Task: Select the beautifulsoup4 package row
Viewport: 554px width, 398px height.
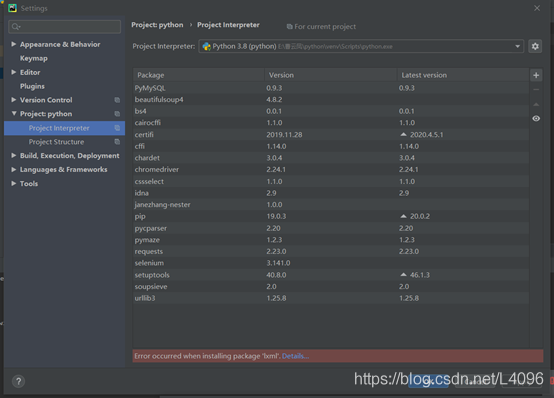Action: coord(331,100)
